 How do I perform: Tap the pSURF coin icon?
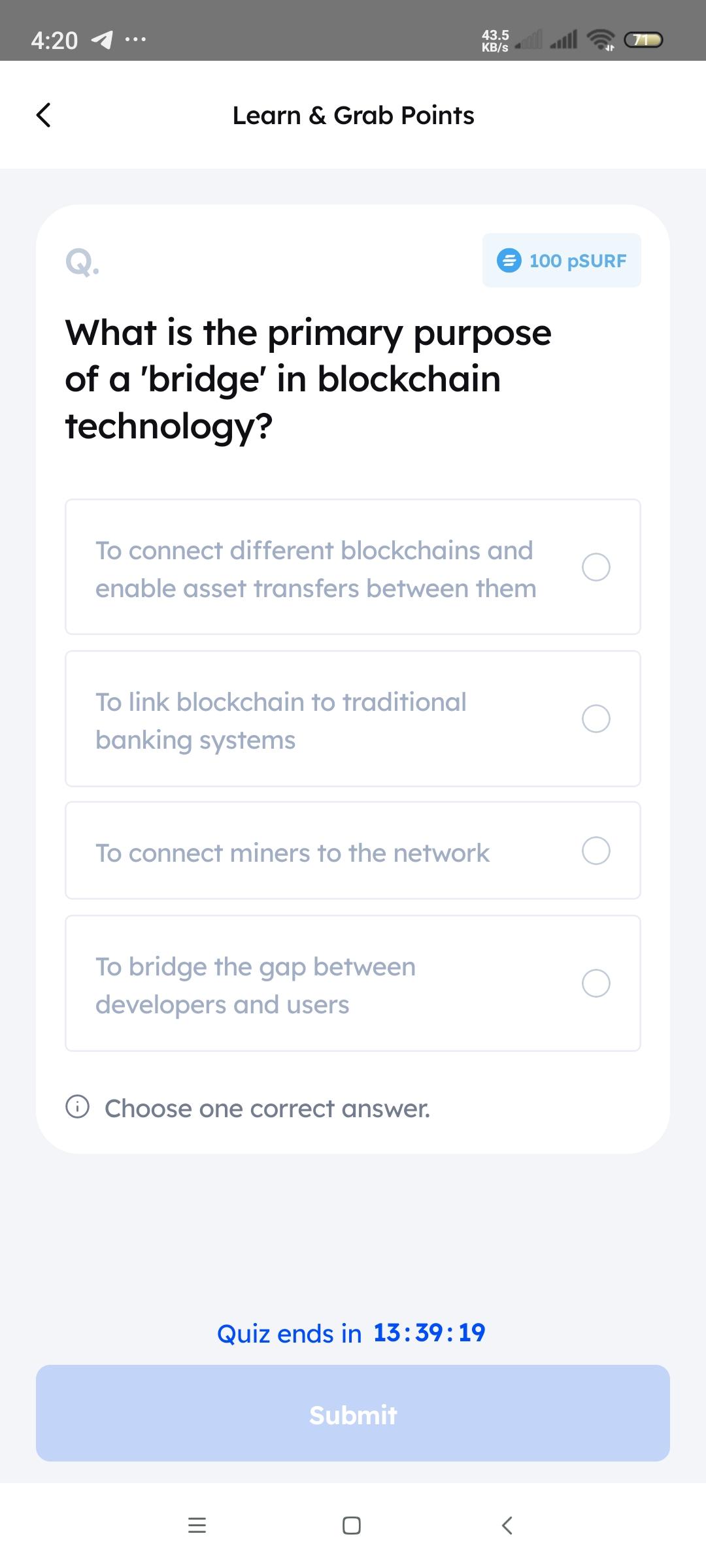coord(509,261)
